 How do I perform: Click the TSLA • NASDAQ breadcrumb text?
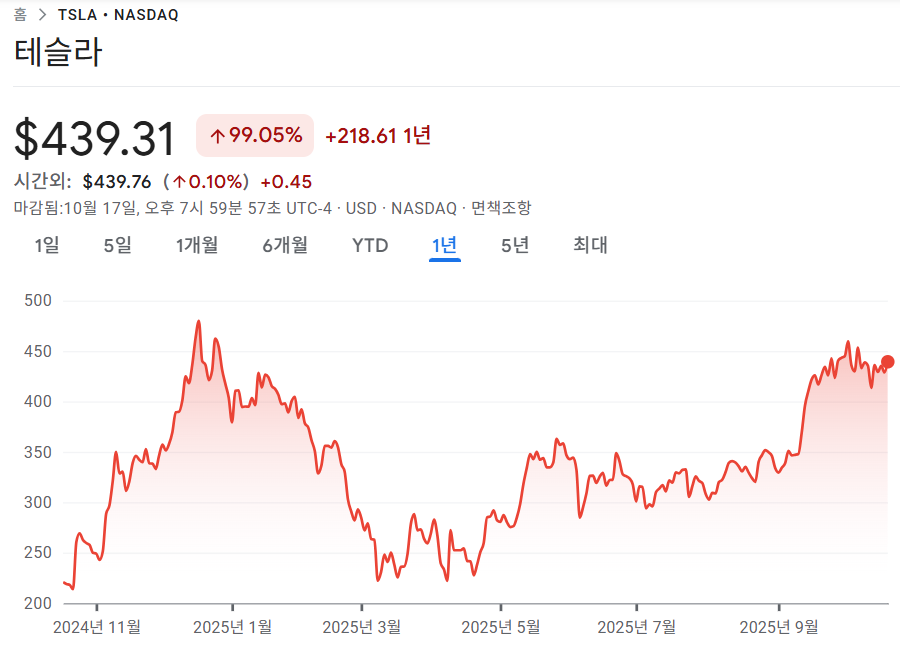pyautogui.click(x=120, y=15)
